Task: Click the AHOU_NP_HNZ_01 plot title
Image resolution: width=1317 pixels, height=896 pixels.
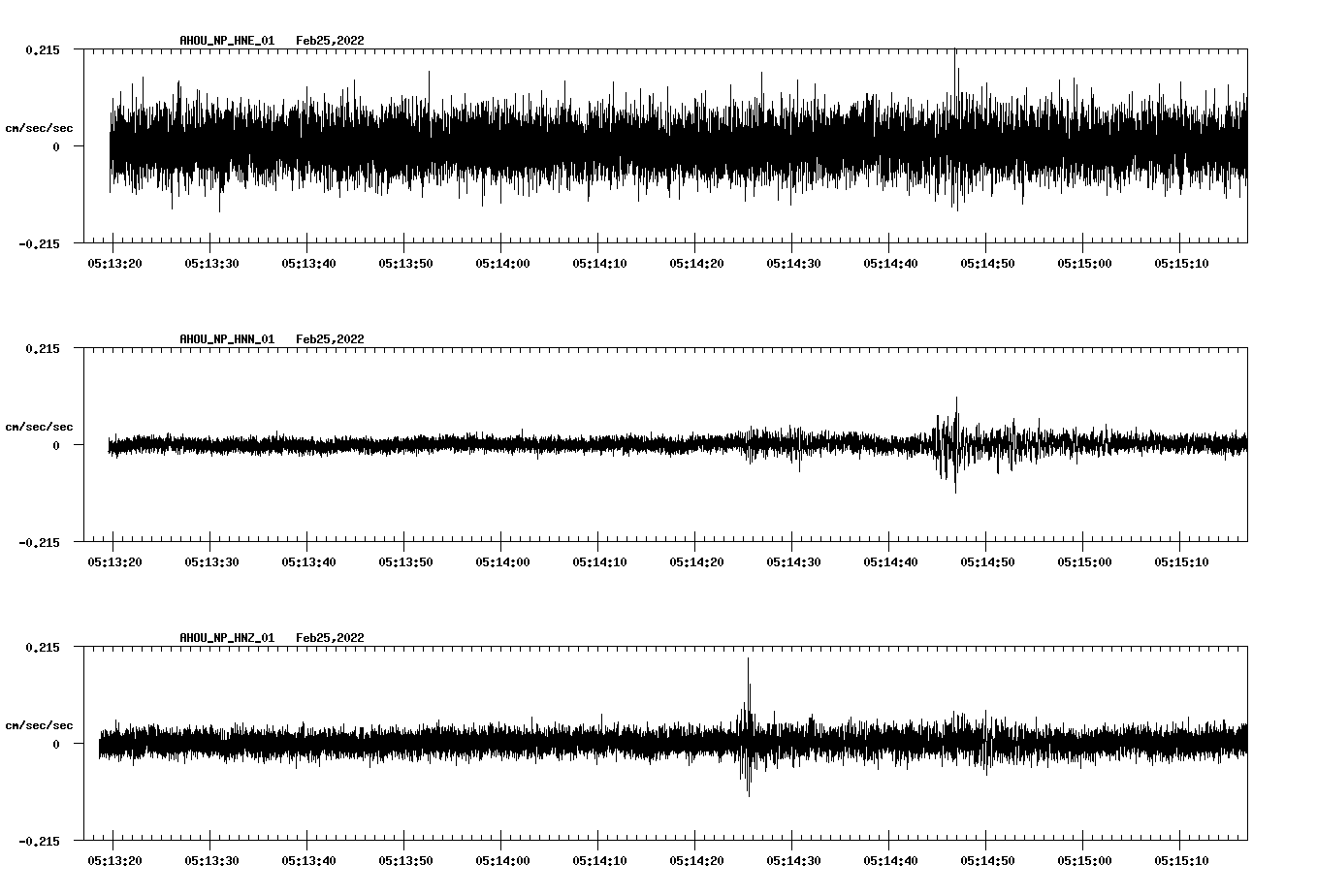Action: click(x=227, y=638)
